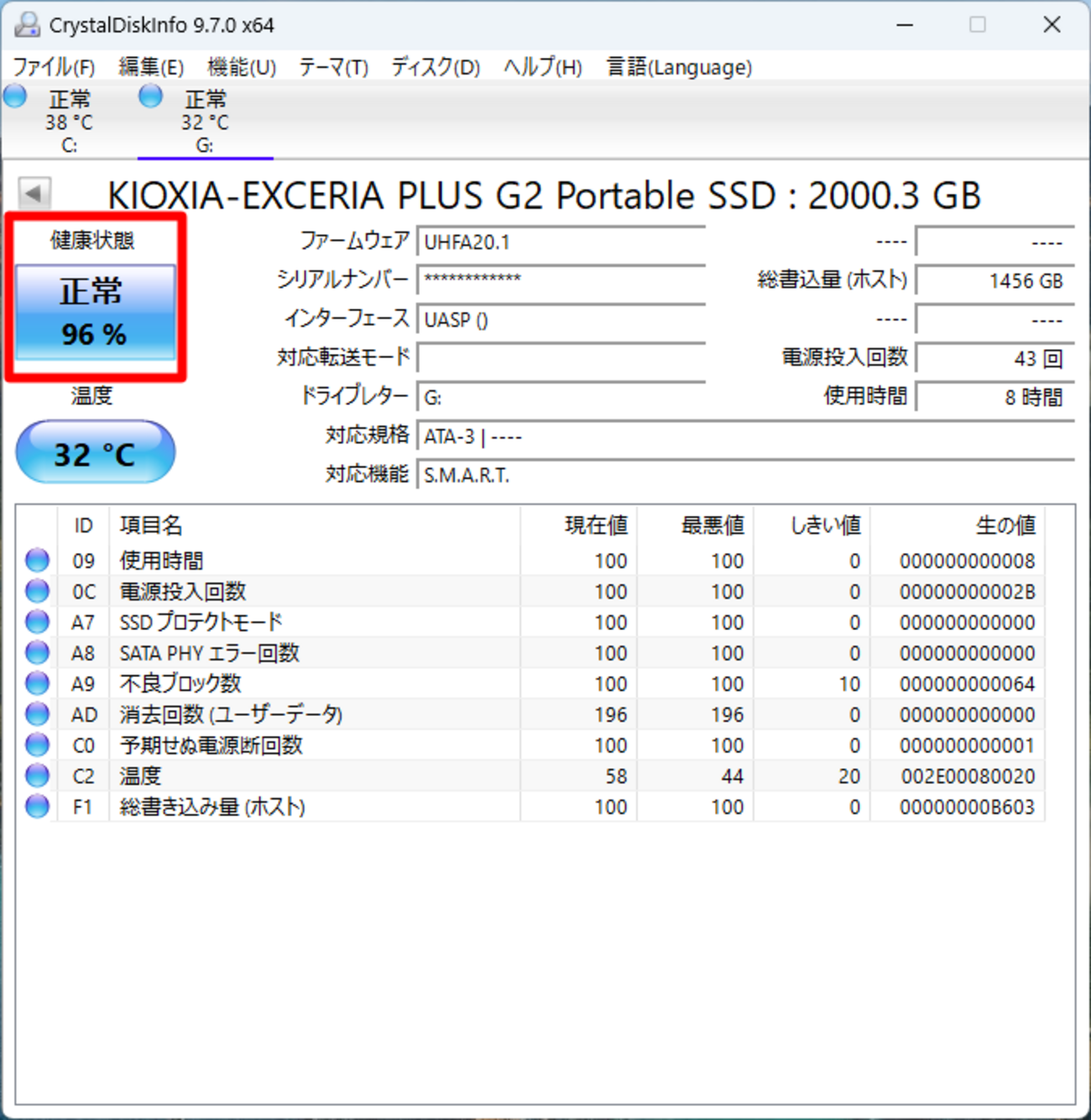
Task: Open the 機能(U) menu
Action: tap(242, 67)
